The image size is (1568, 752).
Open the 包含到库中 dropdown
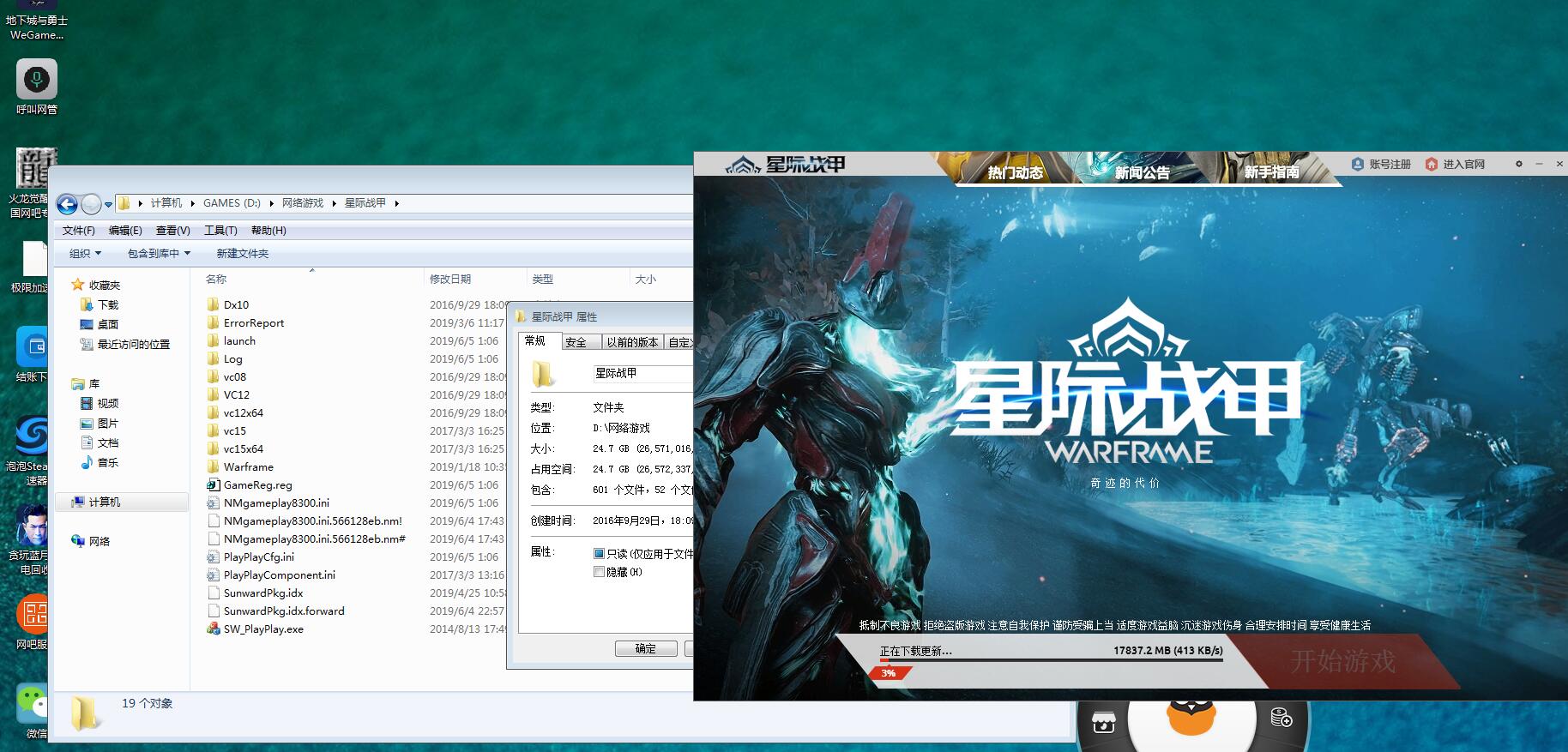tap(159, 253)
